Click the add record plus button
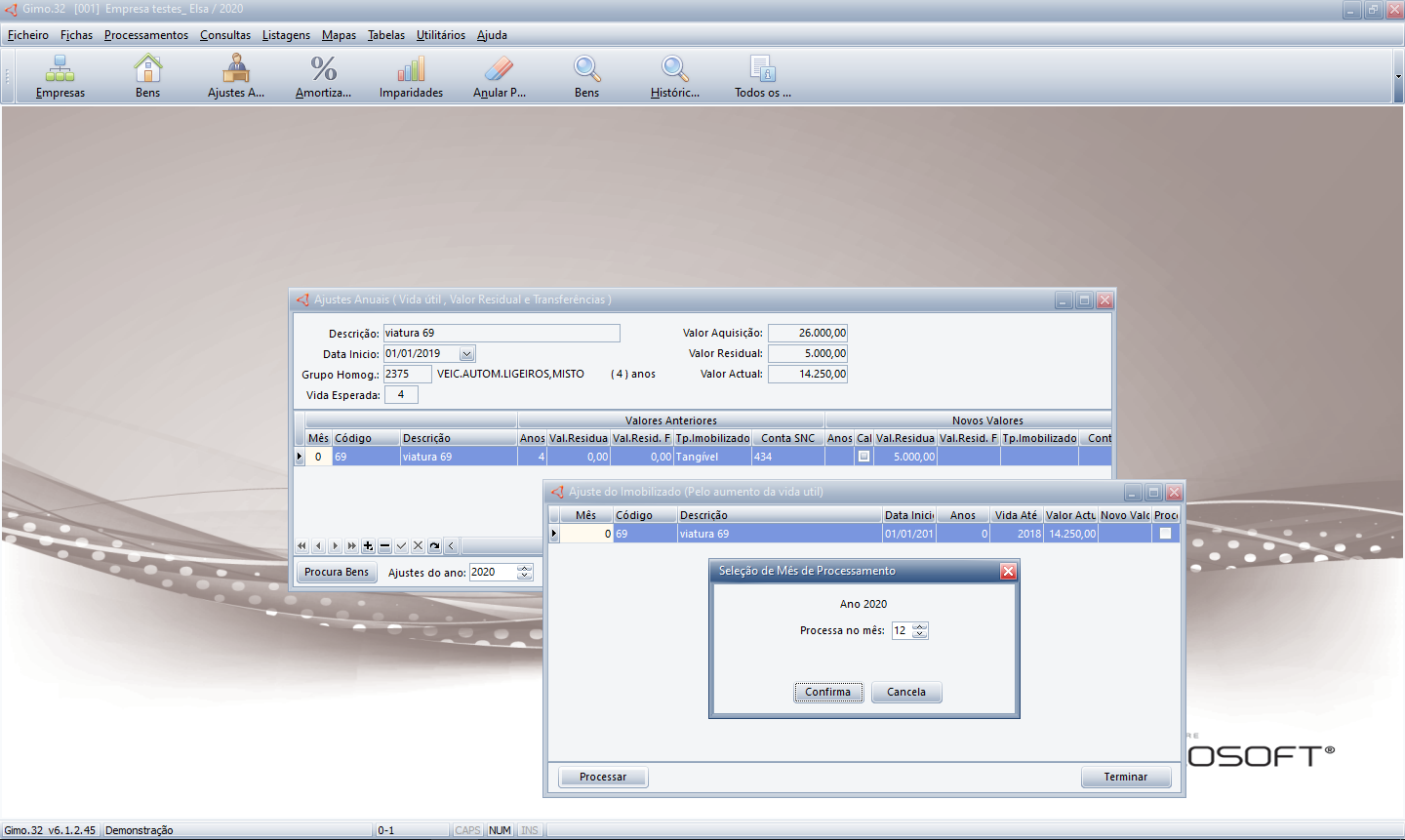 click(x=368, y=546)
